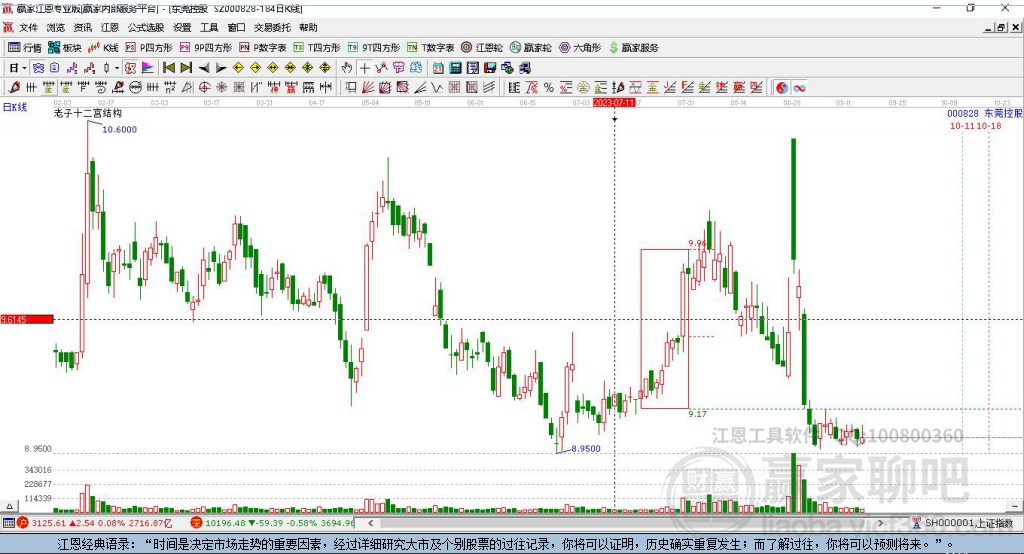
Task: Click the volume panel minus button at right
Action: point(1014,506)
